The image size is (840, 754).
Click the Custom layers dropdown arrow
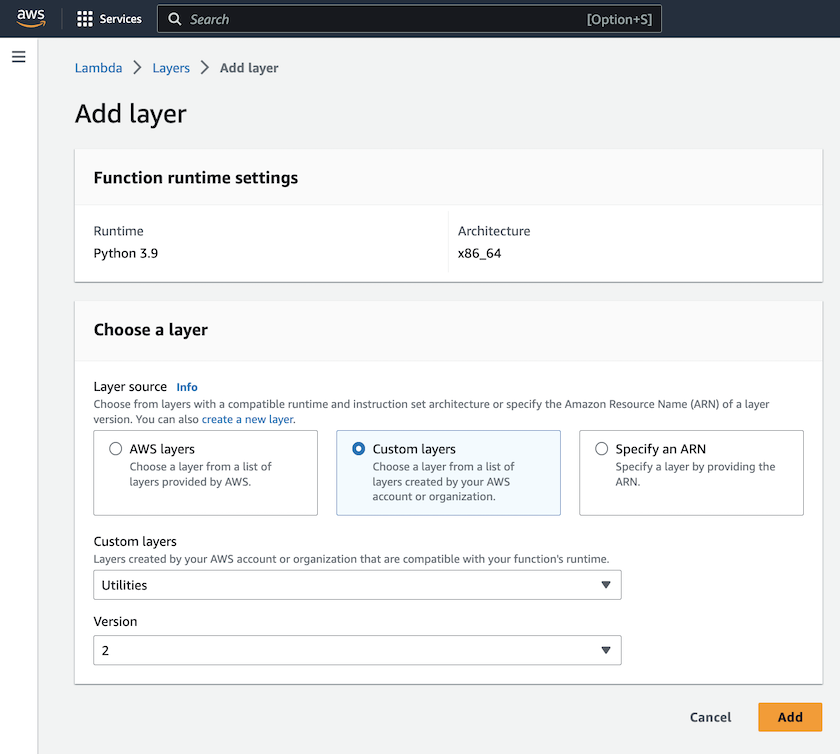[x=606, y=585]
